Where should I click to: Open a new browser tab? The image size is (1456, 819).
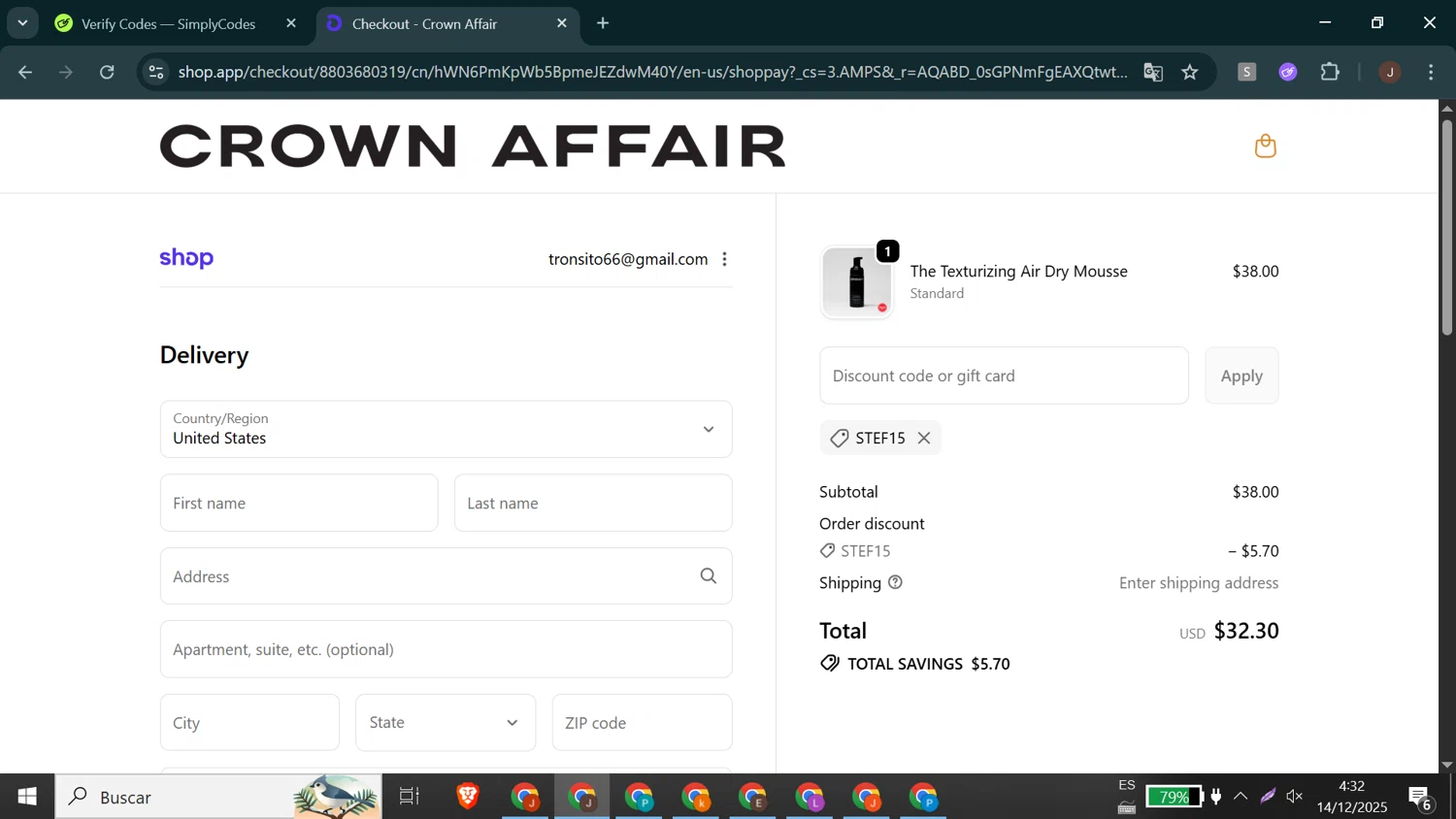[603, 23]
